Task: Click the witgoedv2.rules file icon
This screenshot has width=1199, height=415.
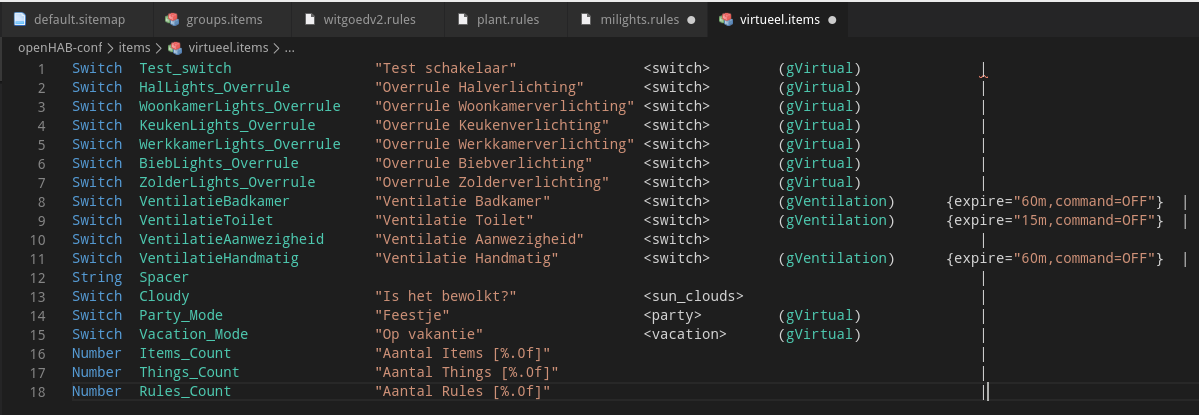Action: 313,19
